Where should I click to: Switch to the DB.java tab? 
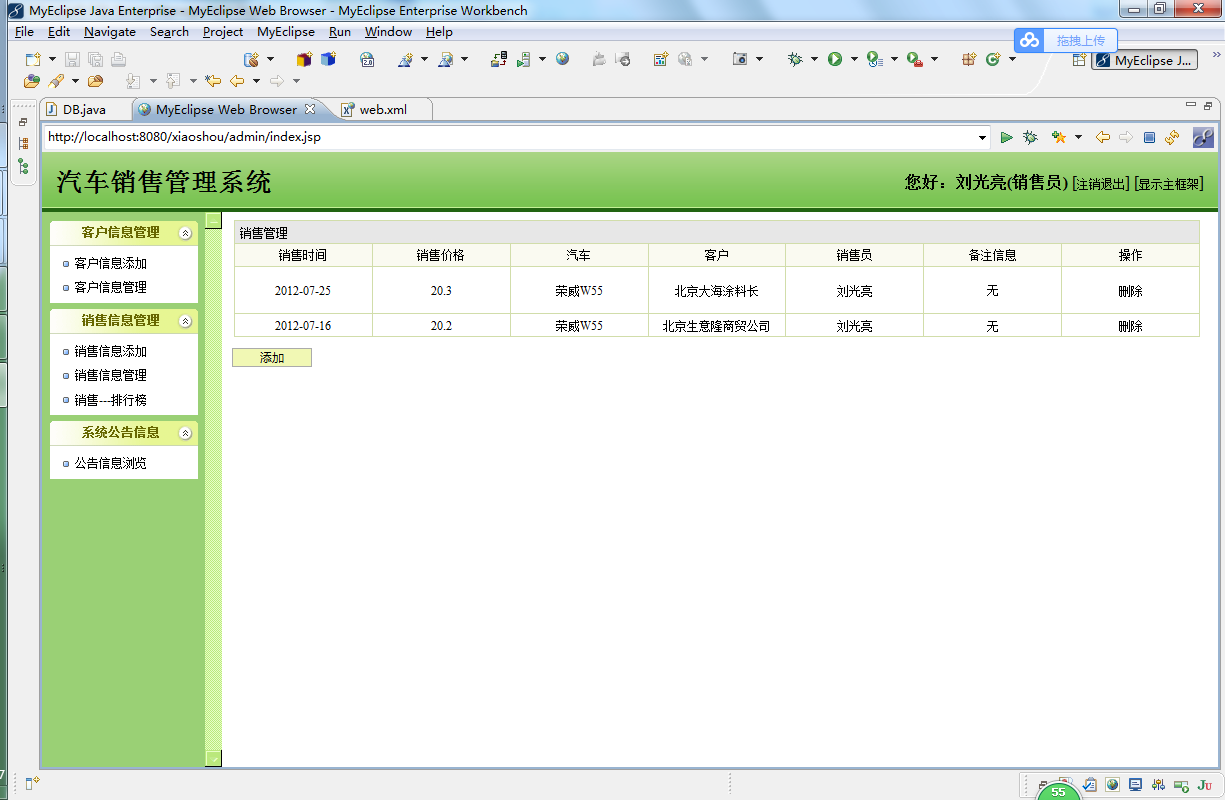[84, 109]
